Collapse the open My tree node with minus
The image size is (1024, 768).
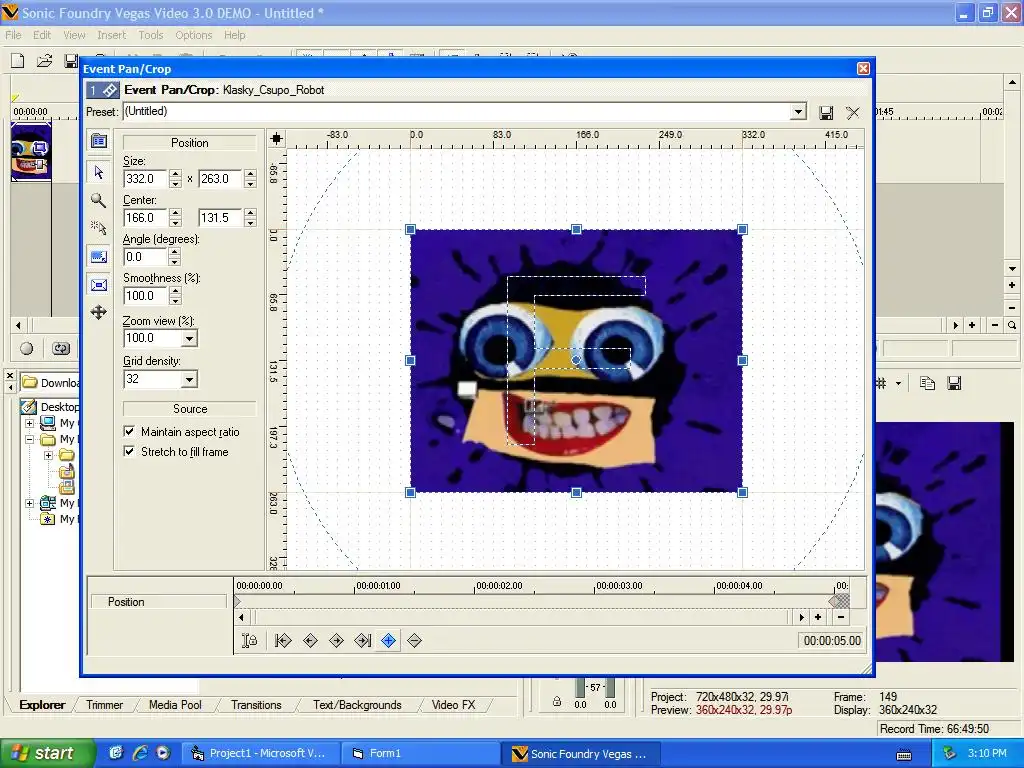pos(29,440)
